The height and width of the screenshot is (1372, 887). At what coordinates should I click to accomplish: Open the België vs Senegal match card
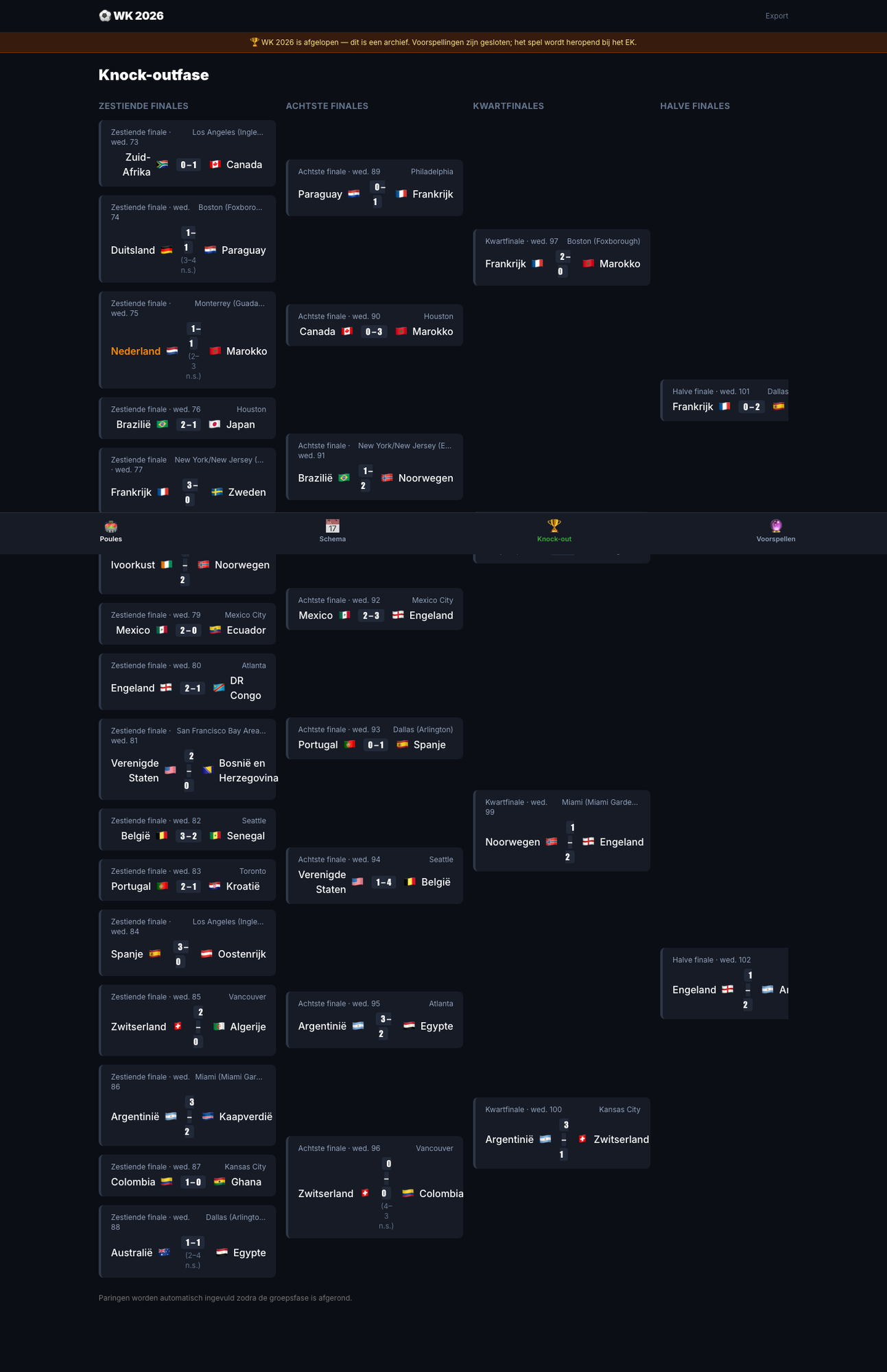click(x=187, y=829)
